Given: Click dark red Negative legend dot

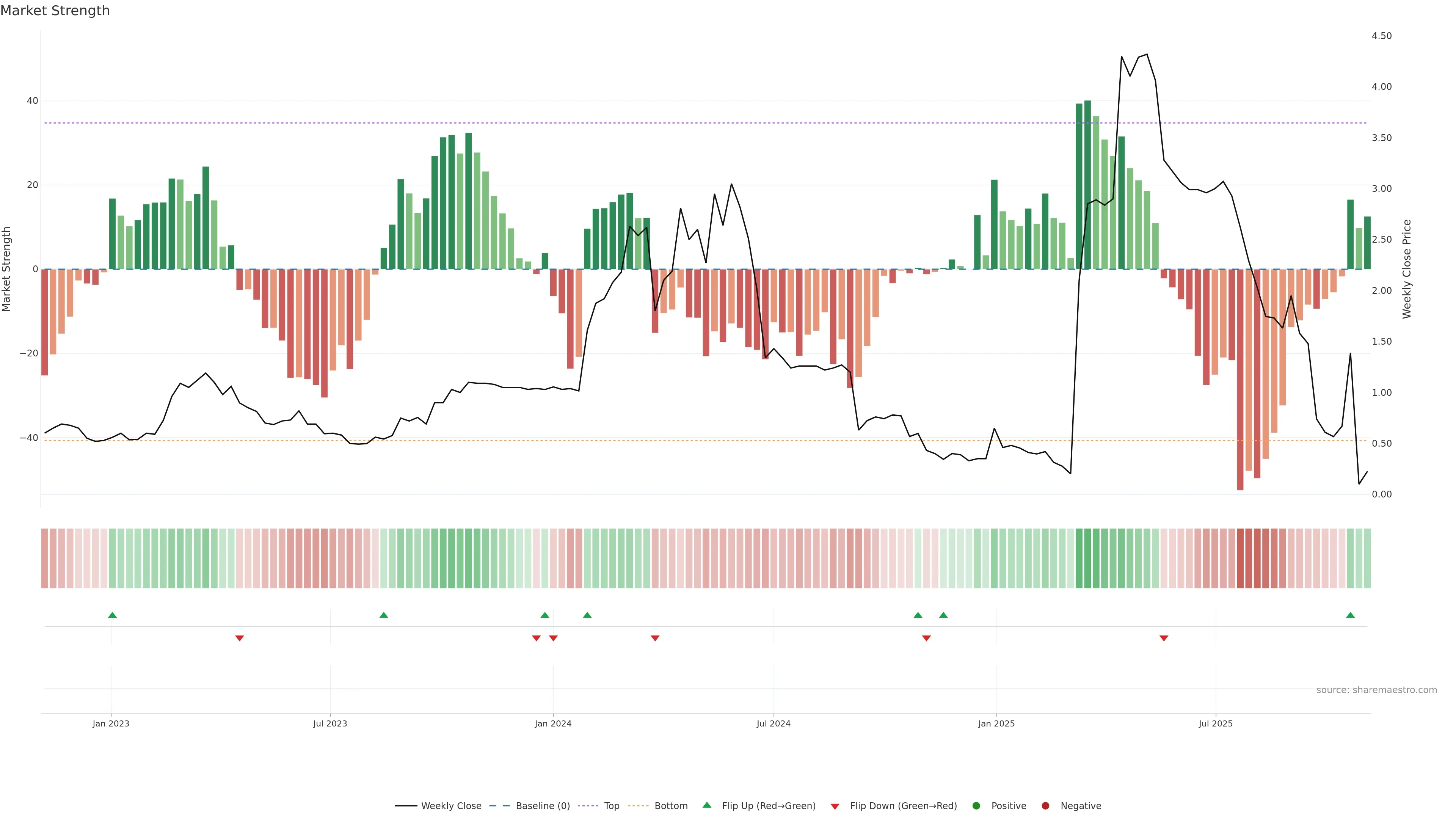Looking at the screenshot, I should tap(1045, 806).
